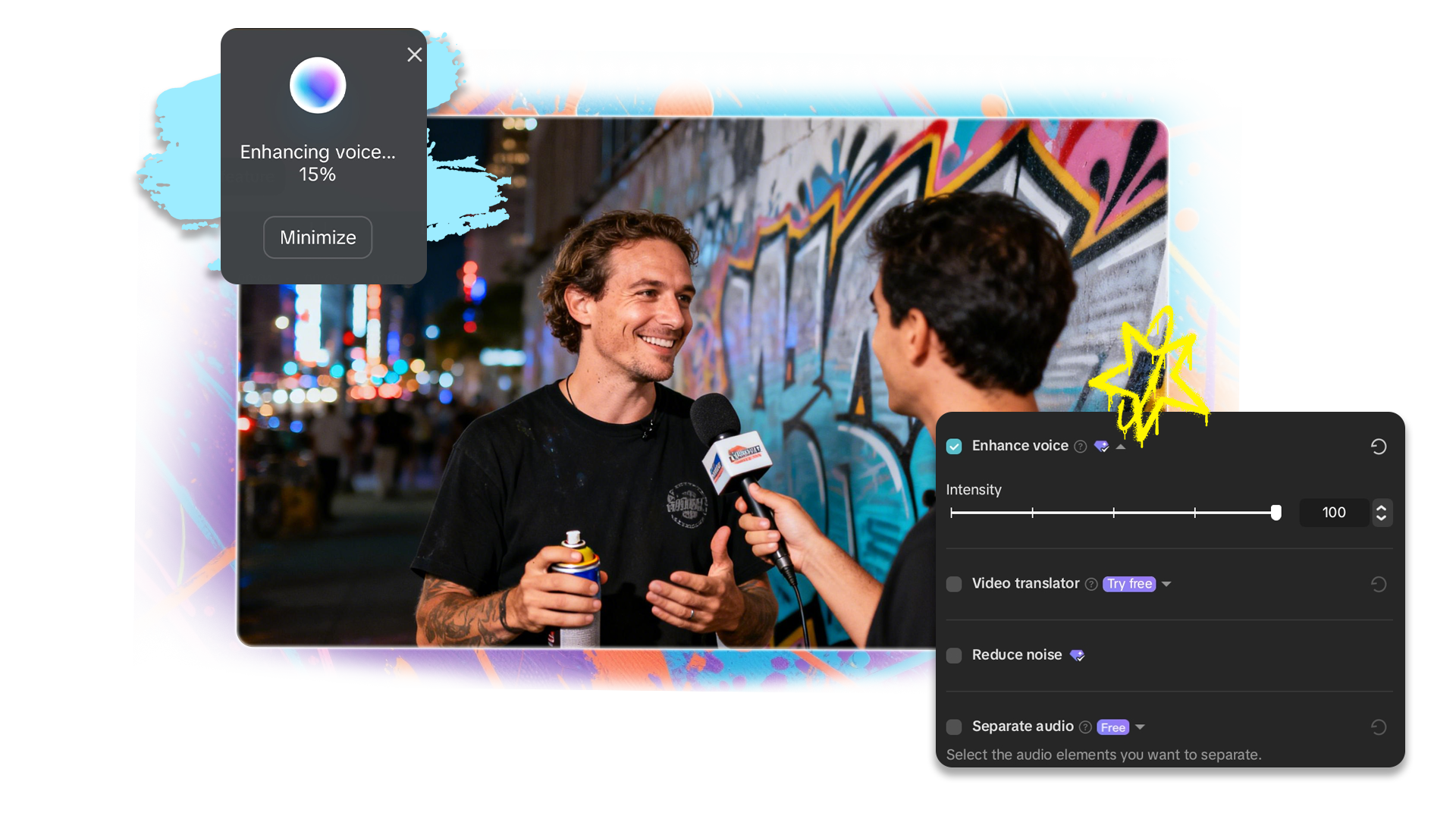This screenshot has width=1456, height=819.
Task: Enable the Video translator checkbox
Action: (x=953, y=584)
